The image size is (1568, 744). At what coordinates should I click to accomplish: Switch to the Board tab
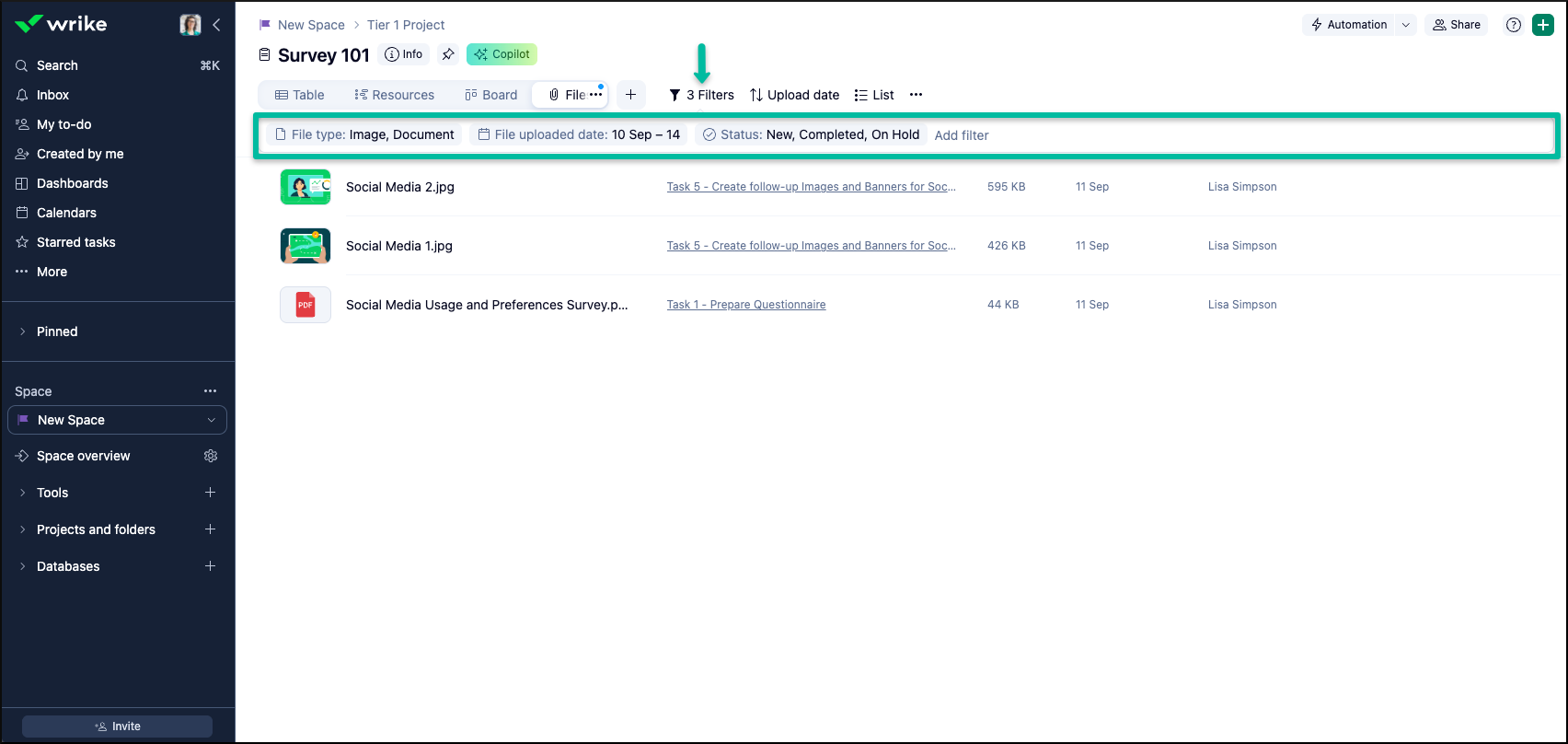click(491, 95)
